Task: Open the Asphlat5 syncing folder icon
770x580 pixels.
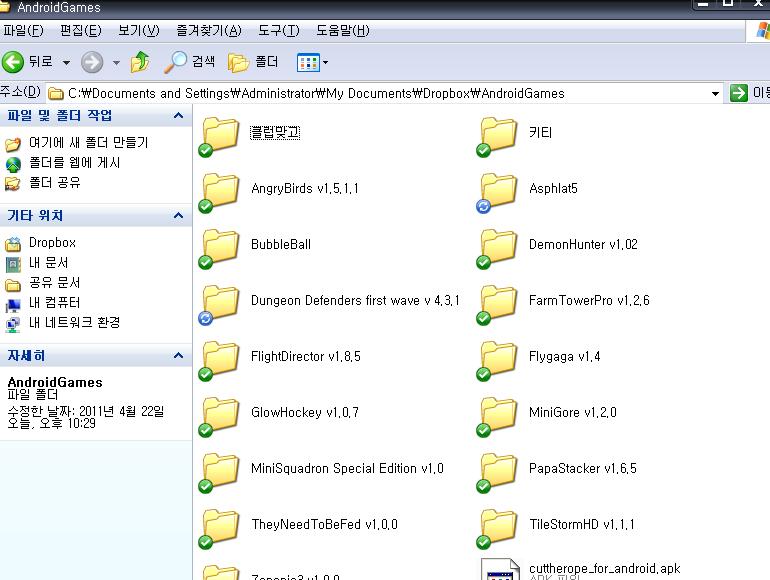Action: pos(497,193)
